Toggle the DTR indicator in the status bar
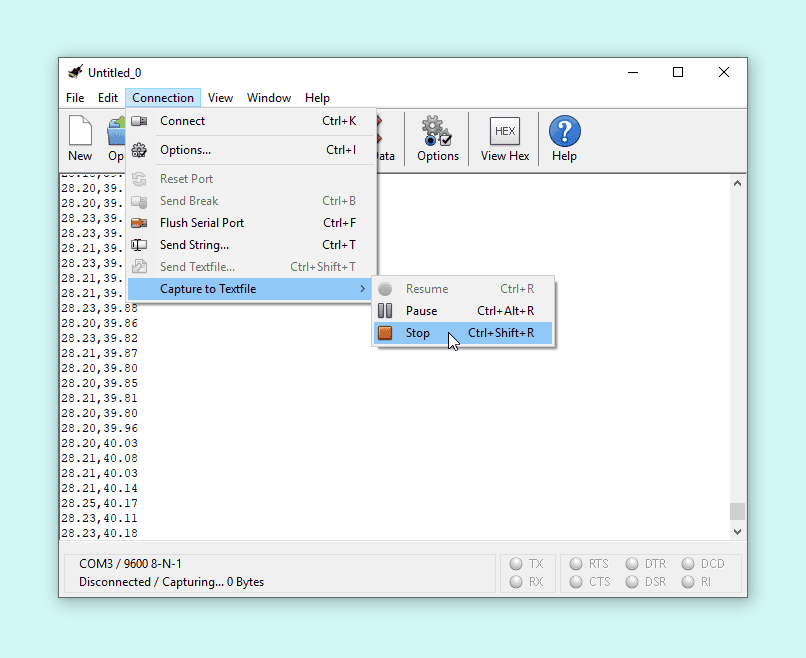 point(633,564)
